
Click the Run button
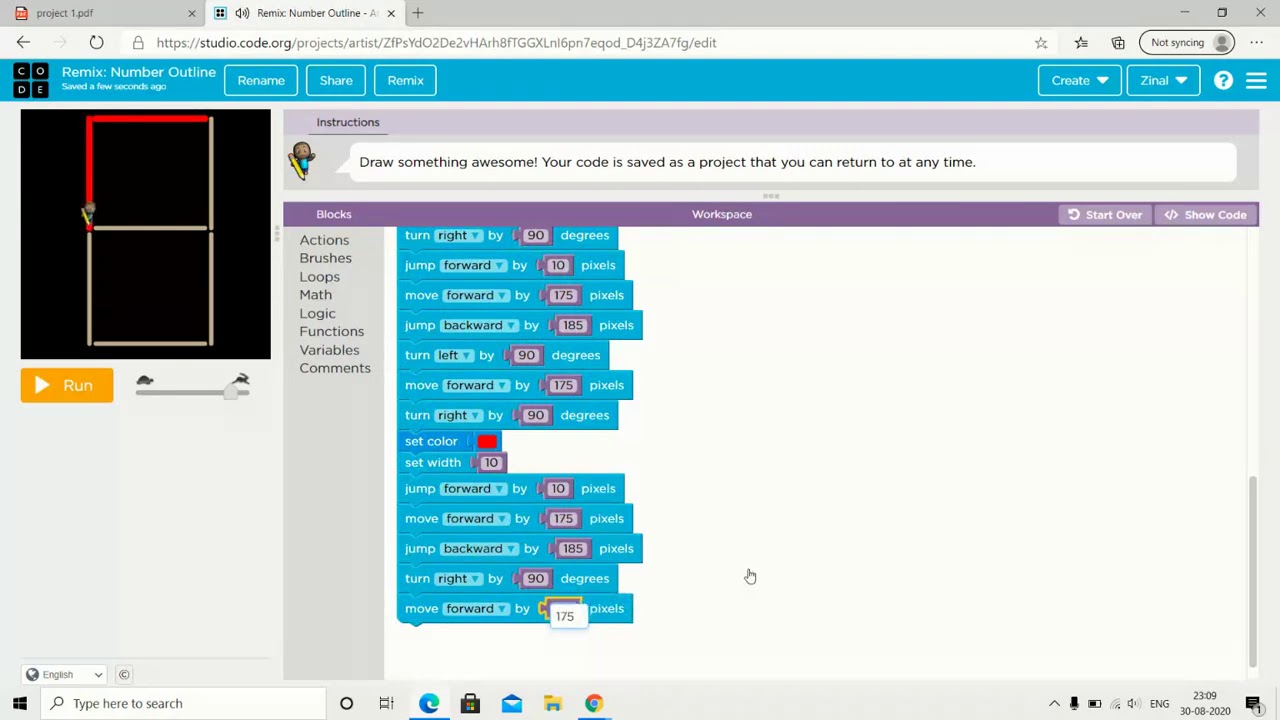pos(67,385)
